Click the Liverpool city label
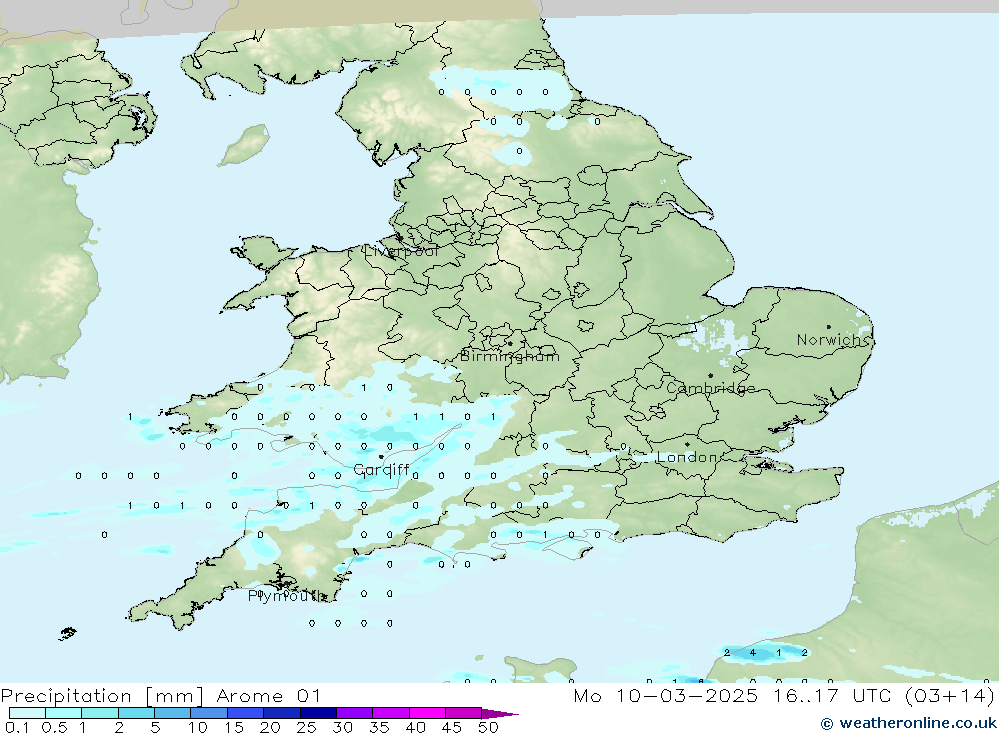The height and width of the screenshot is (733, 1000). 401,251
